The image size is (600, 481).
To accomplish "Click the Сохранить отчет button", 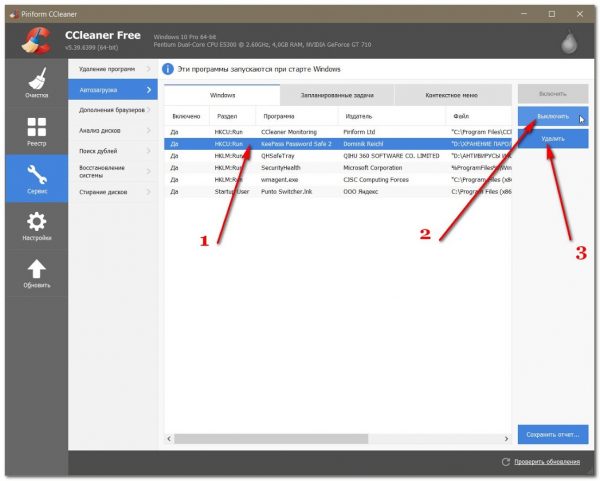I will 553,435.
